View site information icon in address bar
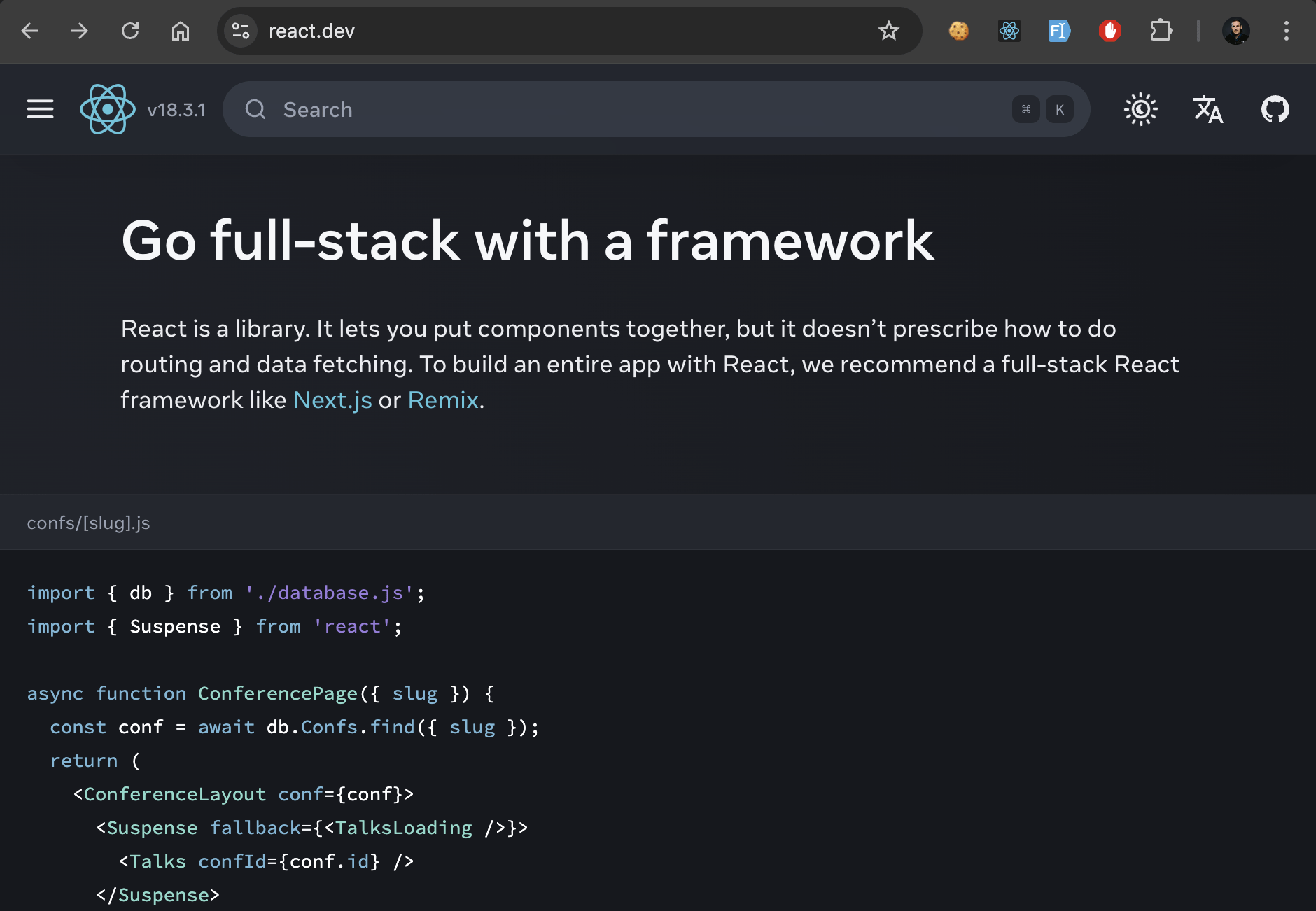 (x=241, y=31)
